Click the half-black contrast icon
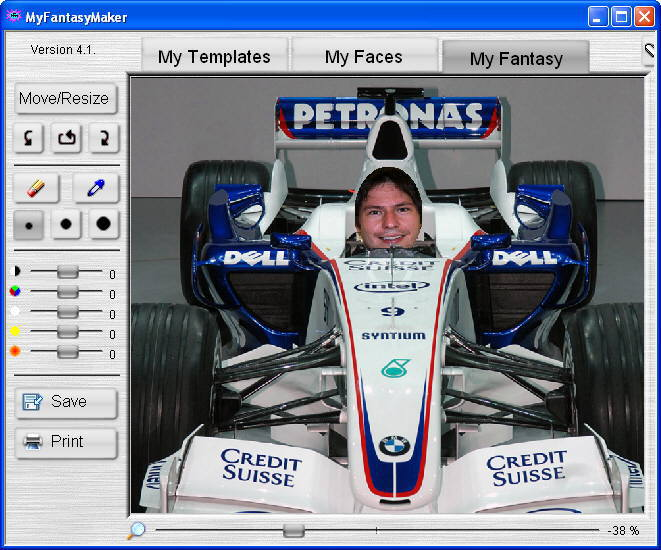The image size is (661, 550). point(15,271)
